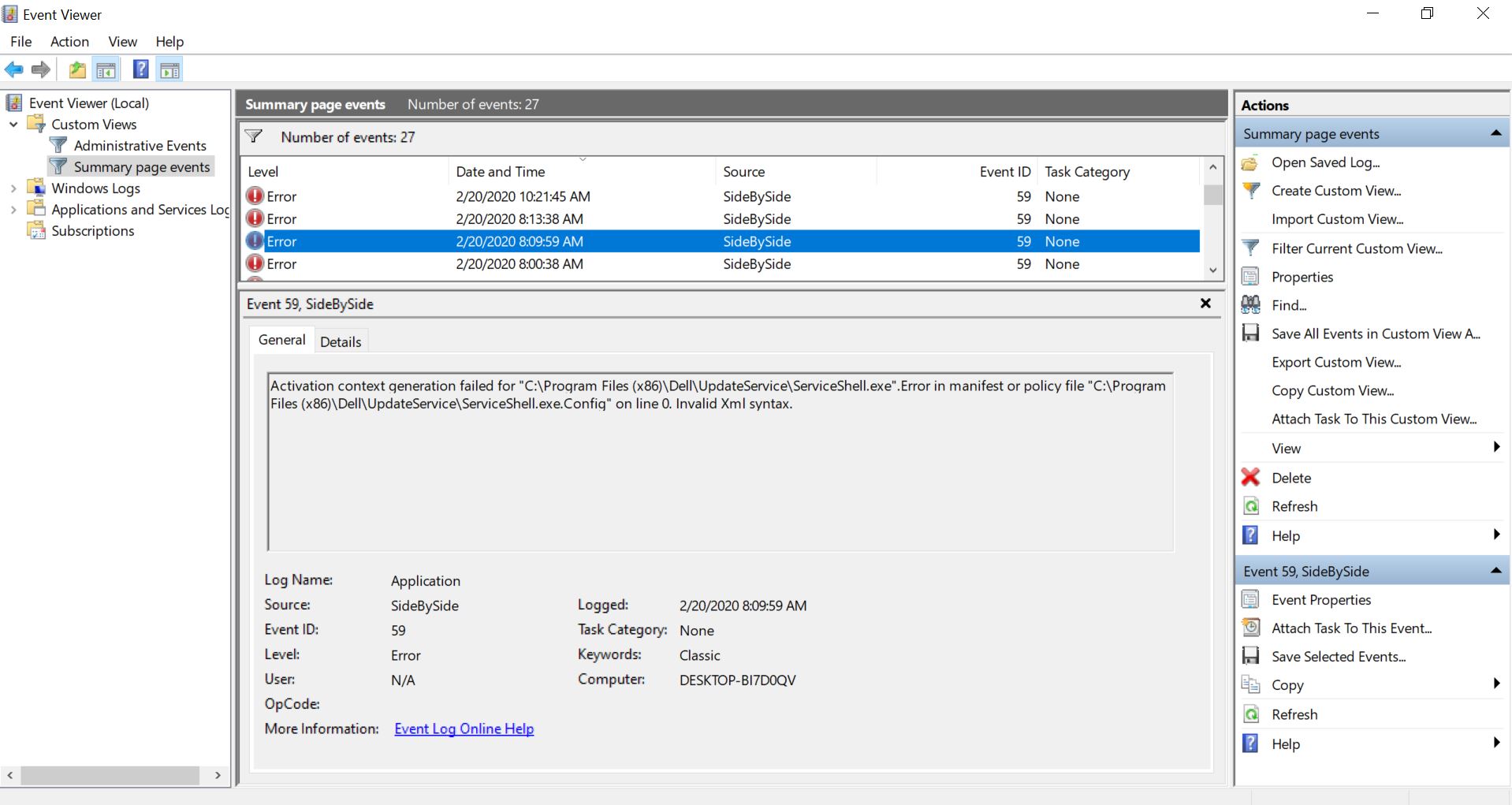Expand the Windows Logs tree node
Screen dimensions: 1512x805
13,188
